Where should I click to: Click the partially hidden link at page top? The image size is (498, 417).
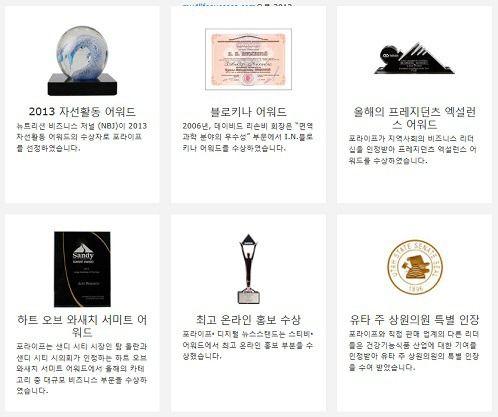(x=237, y=5)
